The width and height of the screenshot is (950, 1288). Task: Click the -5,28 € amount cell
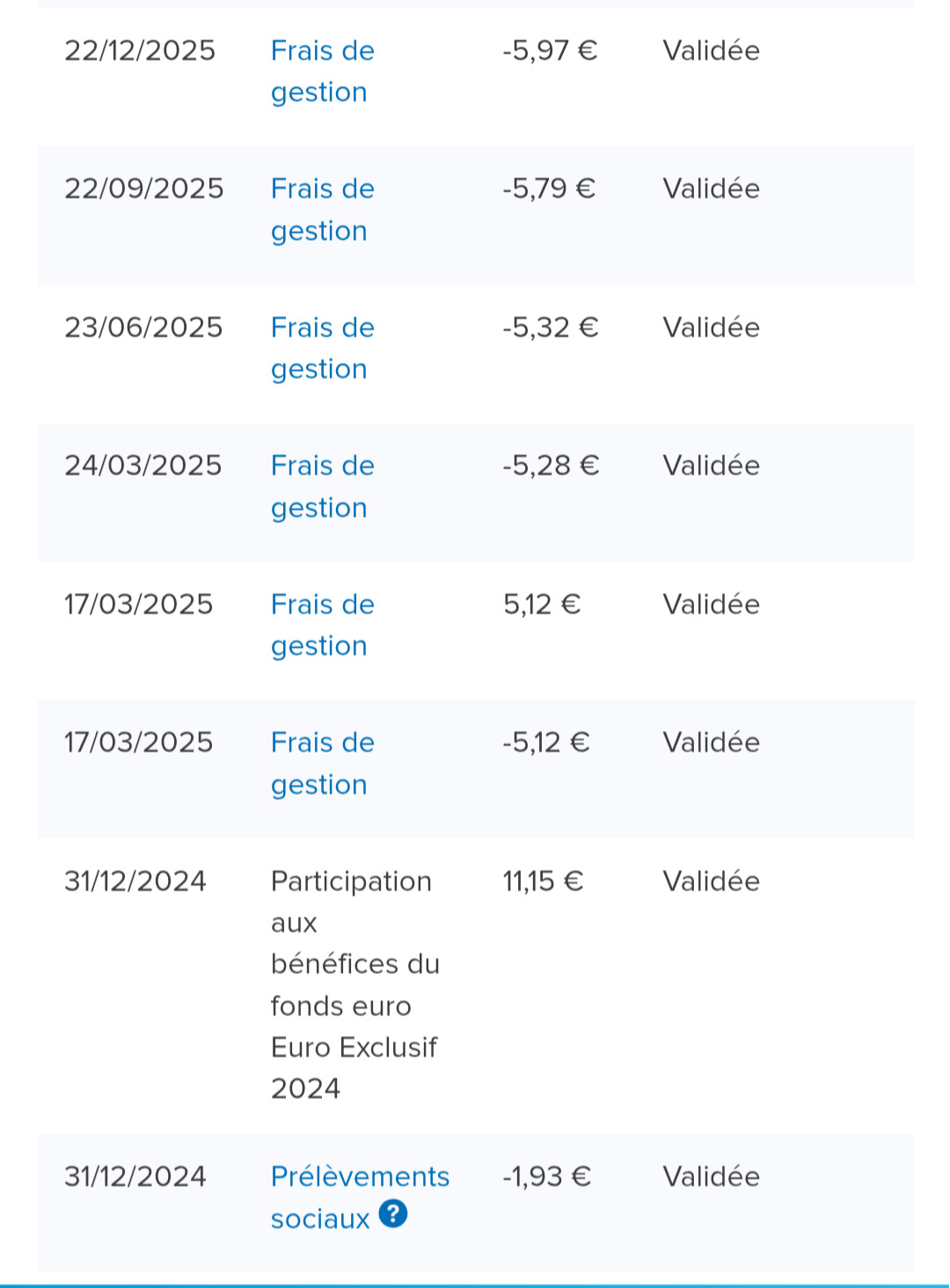point(551,466)
